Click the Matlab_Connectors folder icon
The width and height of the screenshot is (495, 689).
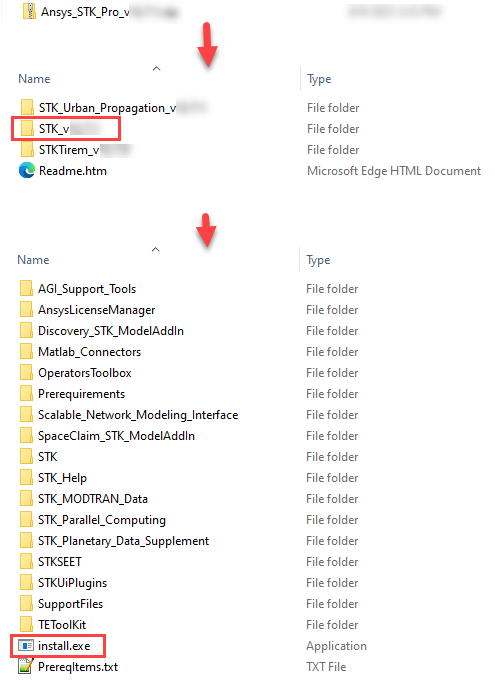coord(26,352)
